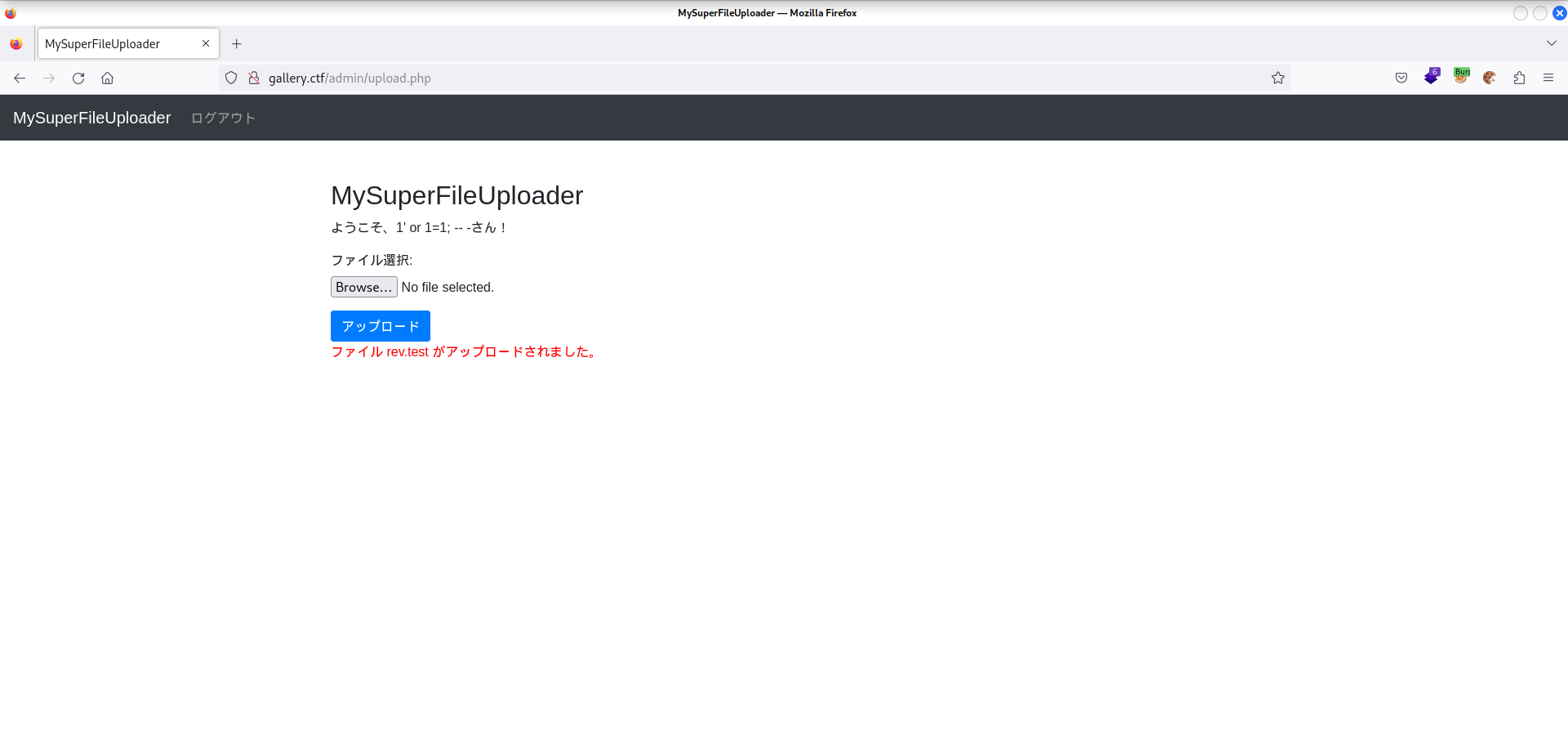Viewport: 1568px width, 751px height.
Task: Click the ようこそ welcome message text
Action: click(420, 227)
